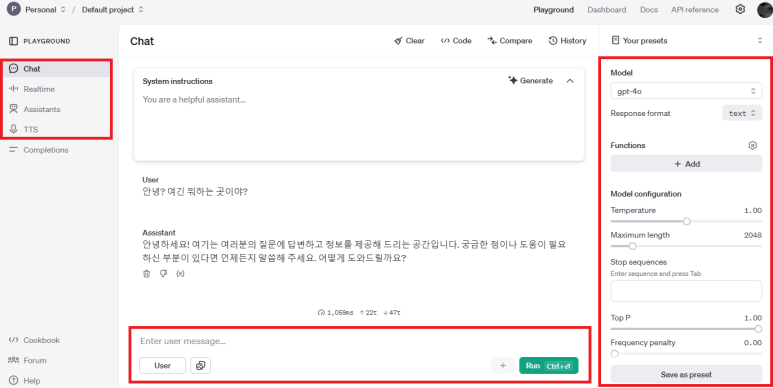Collapse the System instructions panel
The image size is (773, 388).
coord(570,80)
